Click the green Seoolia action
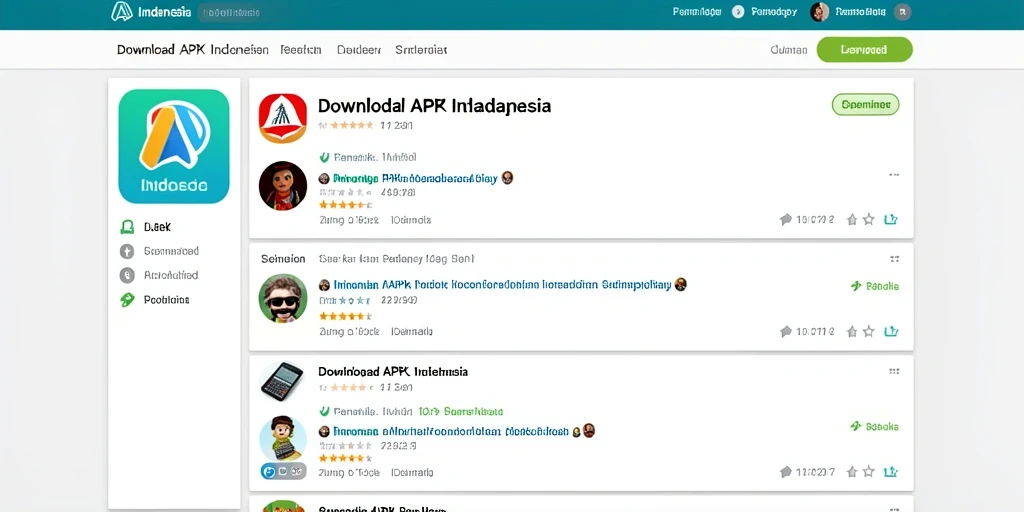The image size is (1024, 512). click(875, 426)
